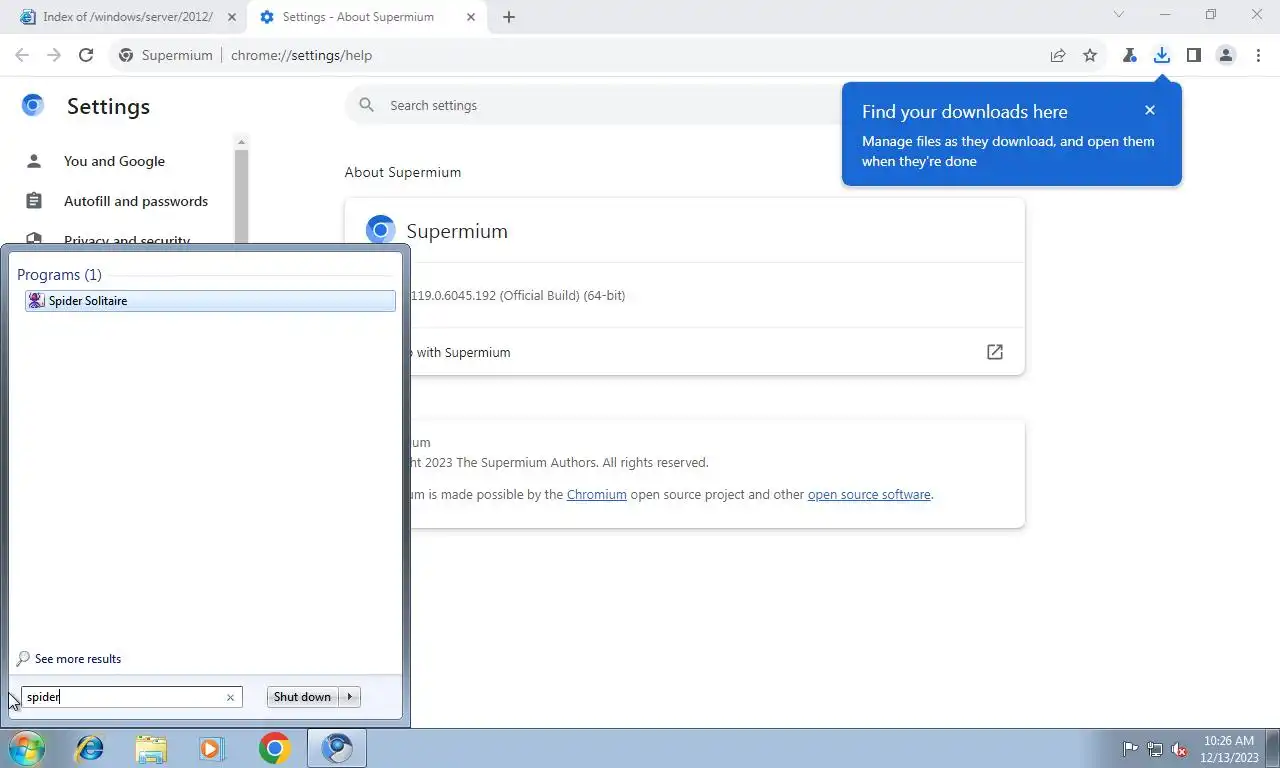1280x768 pixels.
Task: Go forward to the next page
Action: 54,55
